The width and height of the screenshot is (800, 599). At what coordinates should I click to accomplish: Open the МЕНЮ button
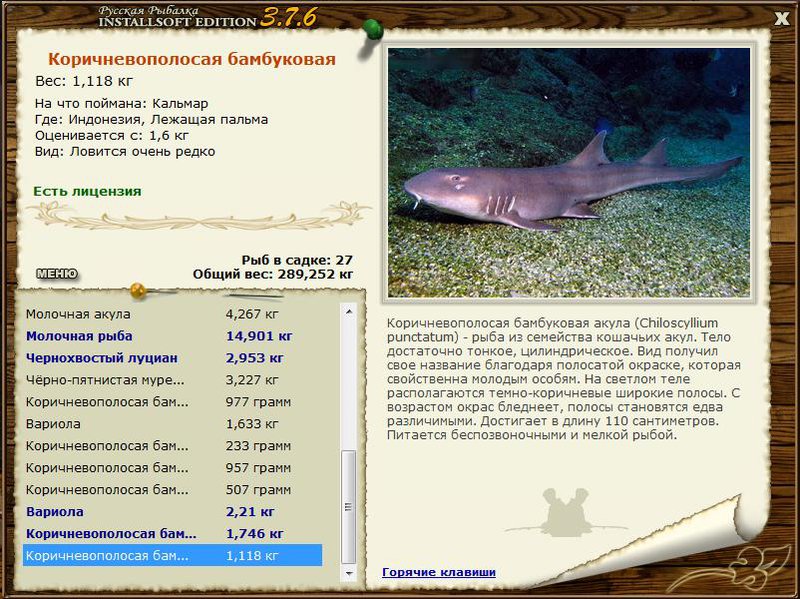pos(57,274)
